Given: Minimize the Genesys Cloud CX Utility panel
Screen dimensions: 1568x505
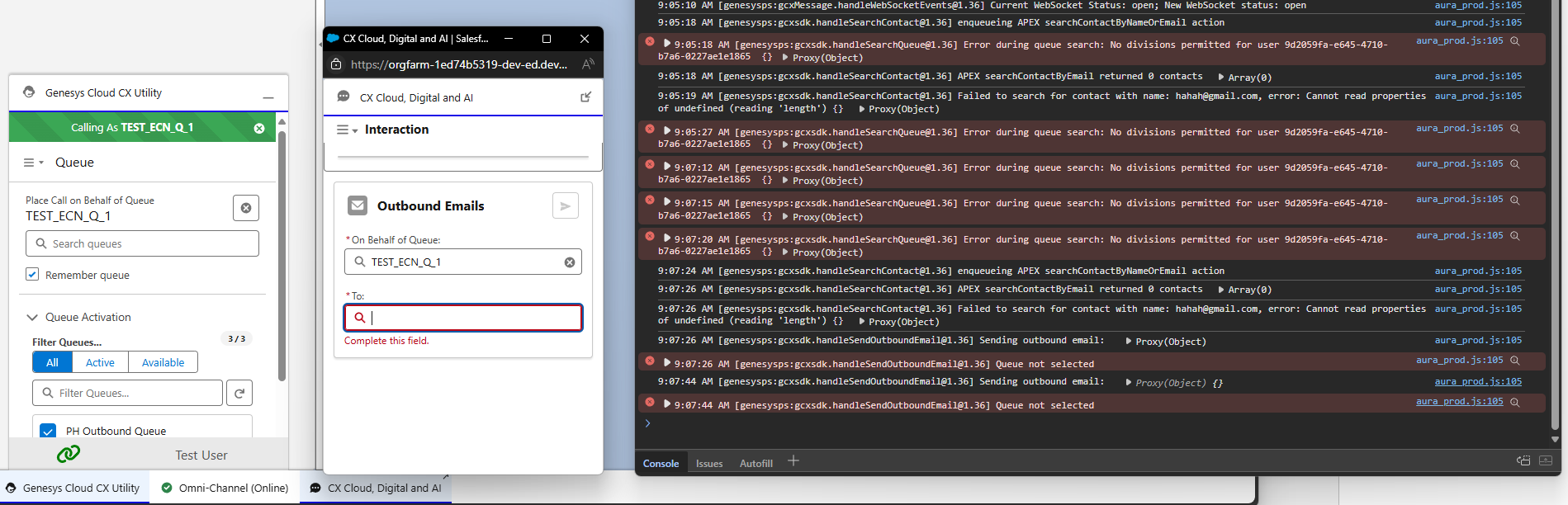Looking at the screenshot, I should pos(268,97).
